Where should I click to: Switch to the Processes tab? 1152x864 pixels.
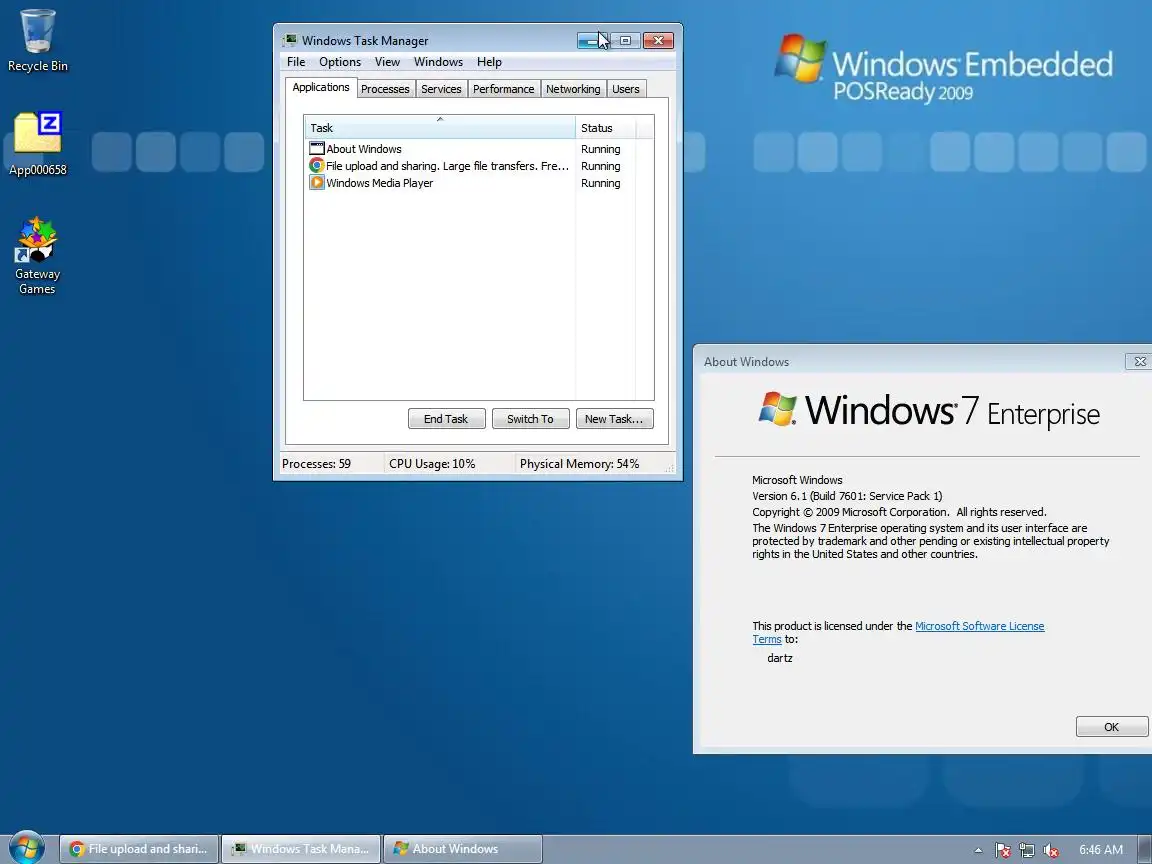click(385, 89)
